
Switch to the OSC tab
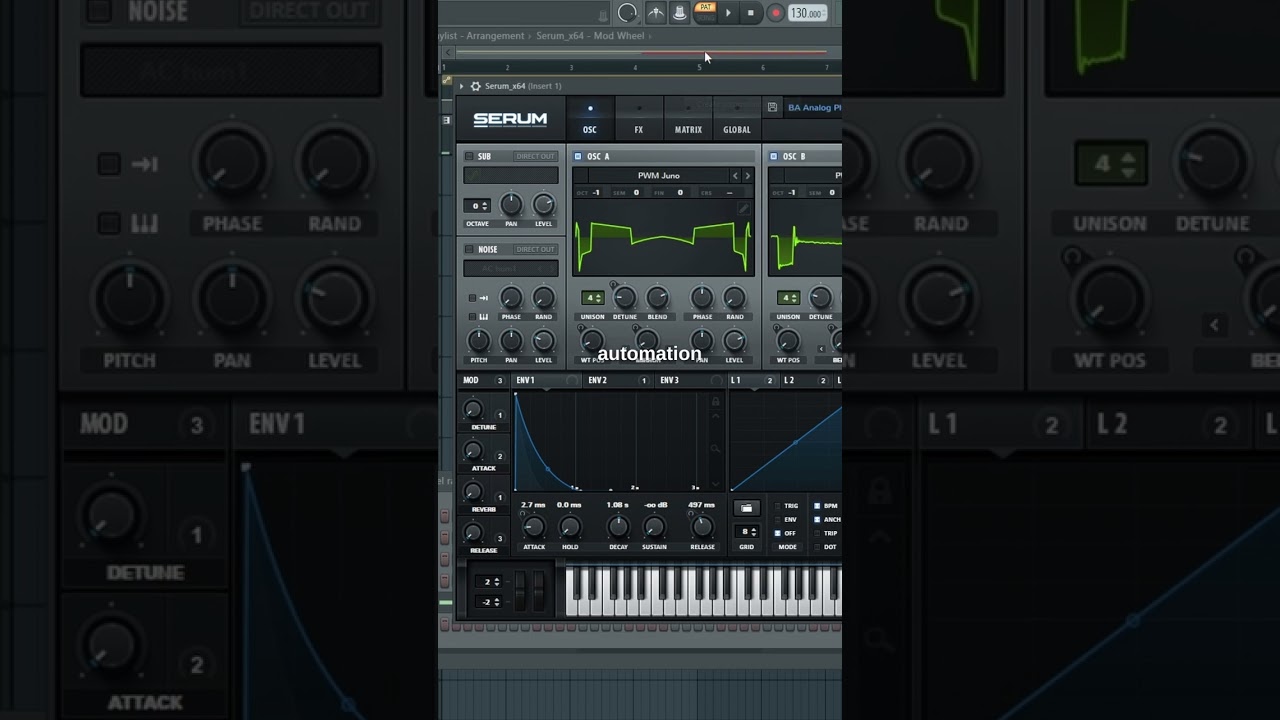590,119
